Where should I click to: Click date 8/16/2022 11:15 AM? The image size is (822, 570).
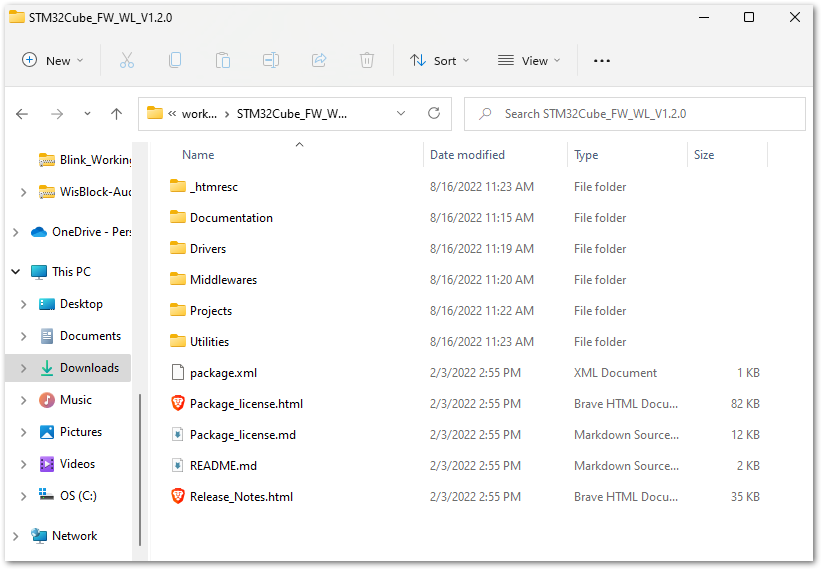coord(482,217)
